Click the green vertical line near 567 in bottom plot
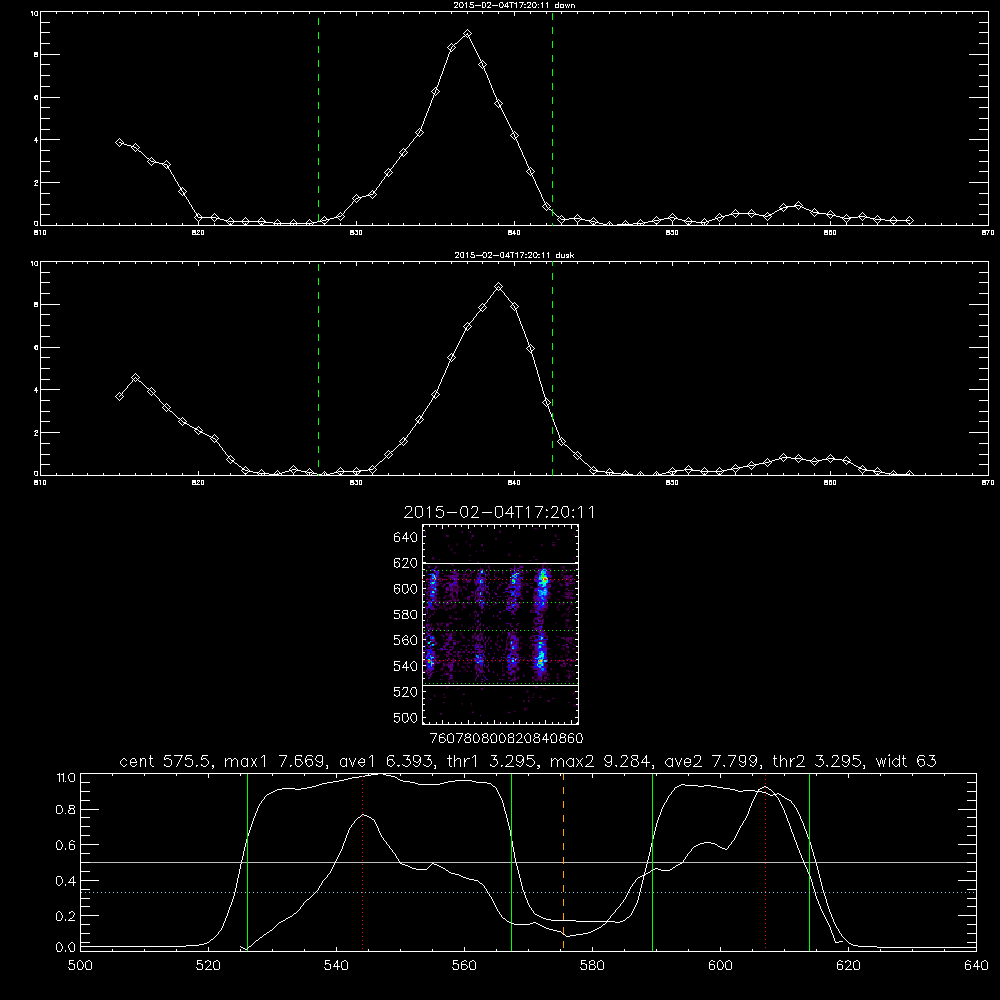The height and width of the screenshot is (1000, 1000). coord(511,862)
